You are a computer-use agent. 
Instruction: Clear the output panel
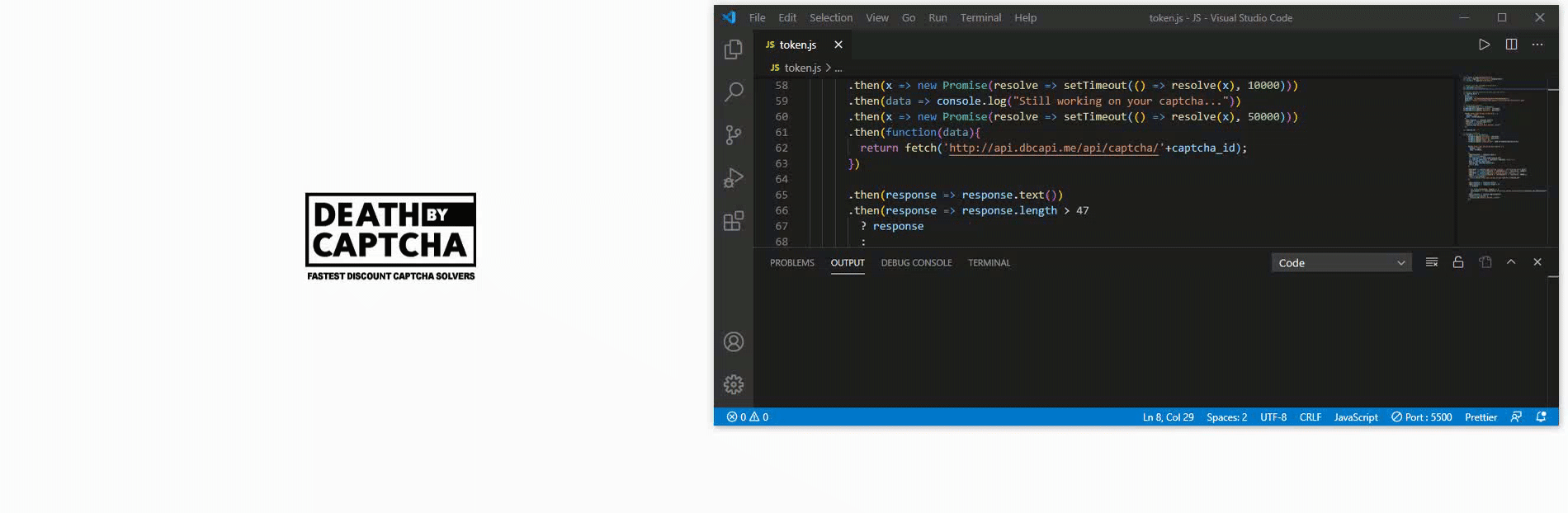pyautogui.click(x=1432, y=262)
